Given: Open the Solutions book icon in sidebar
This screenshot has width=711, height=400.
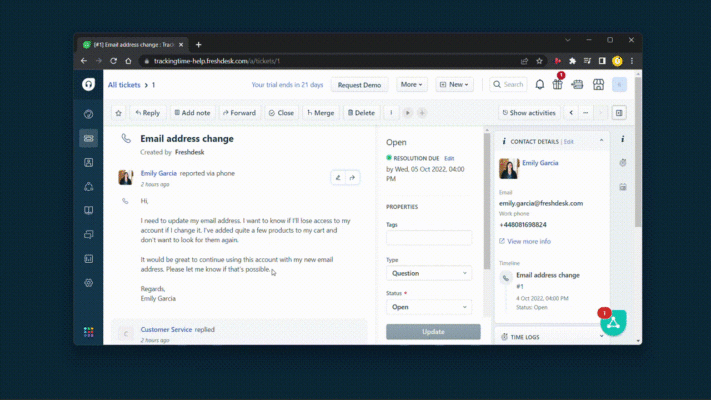Looking at the screenshot, I should coord(88,210).
